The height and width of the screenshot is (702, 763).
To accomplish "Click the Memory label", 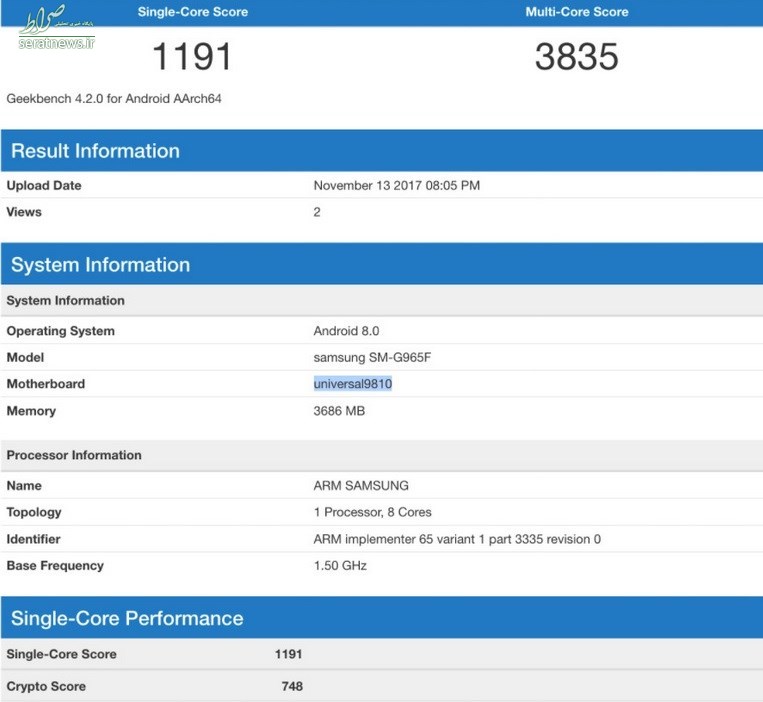I will tap(31, 411).
